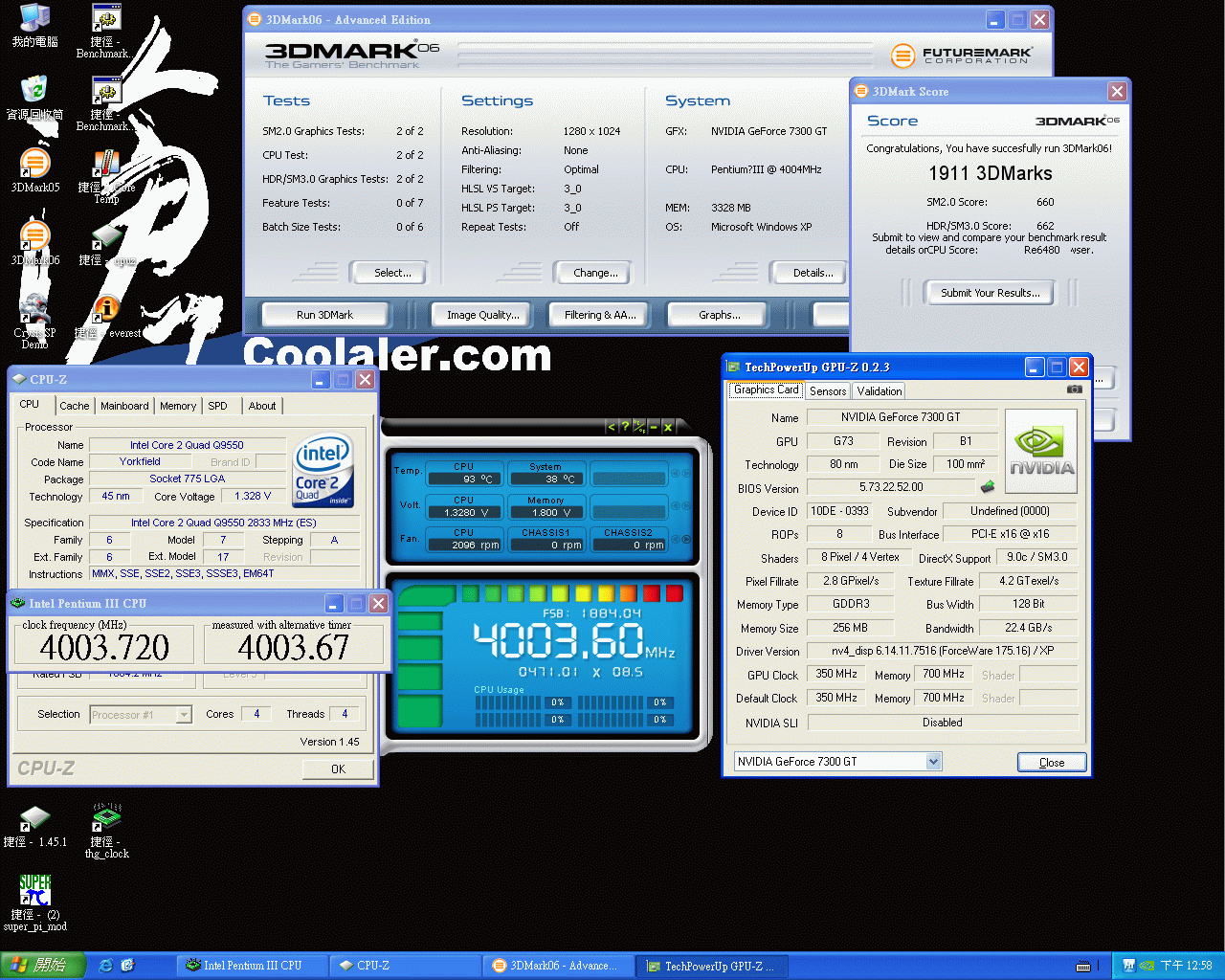Switch to the Cache tab in CPU-Z

[x=74, y=406]
